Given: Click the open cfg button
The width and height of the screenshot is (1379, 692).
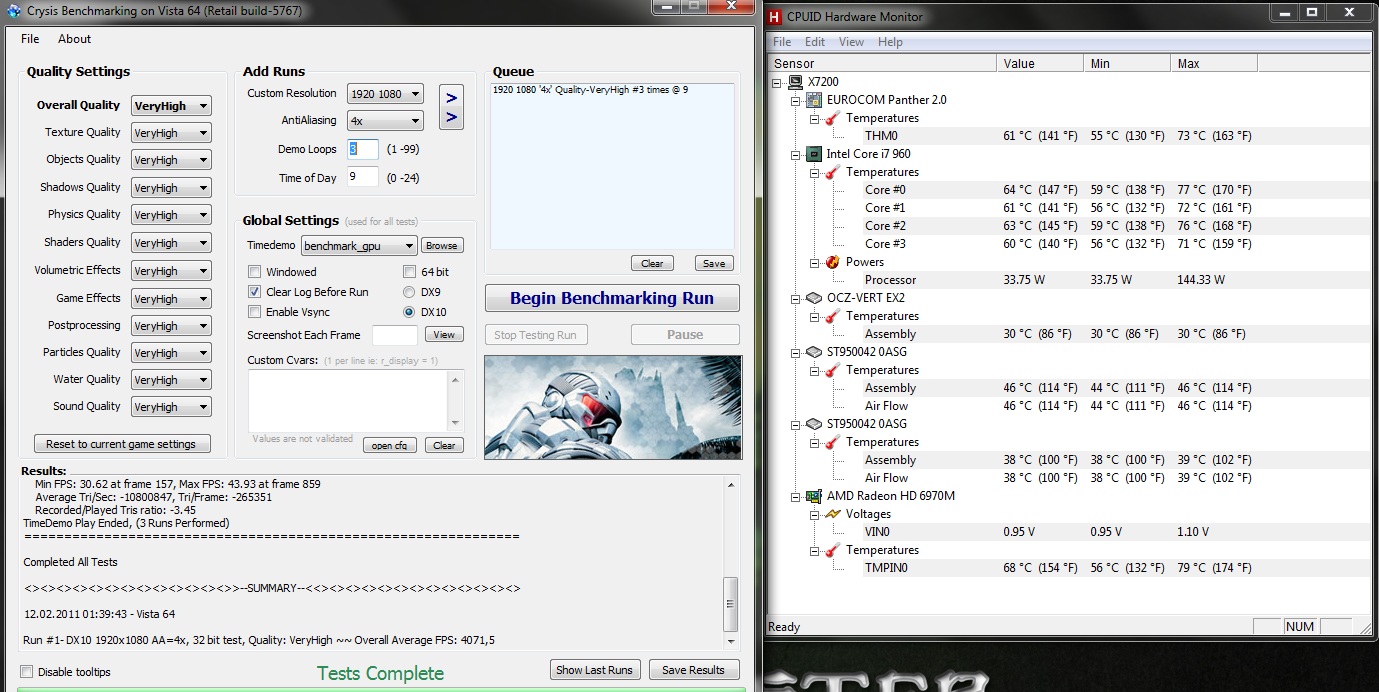Looking at the screenshot, I should pos(389,446).
